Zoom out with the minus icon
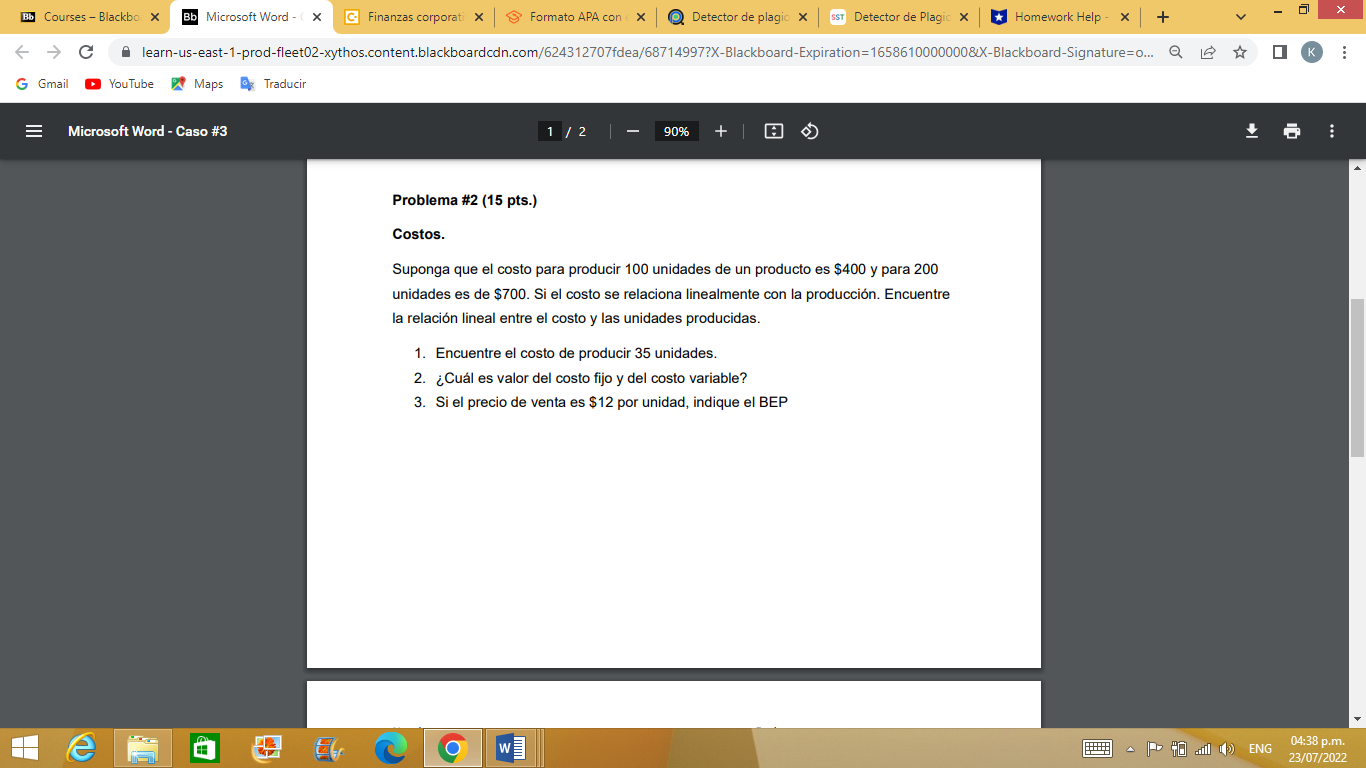Image resolution: width=1366 pixels, height=768 pixels. (632, 130)
